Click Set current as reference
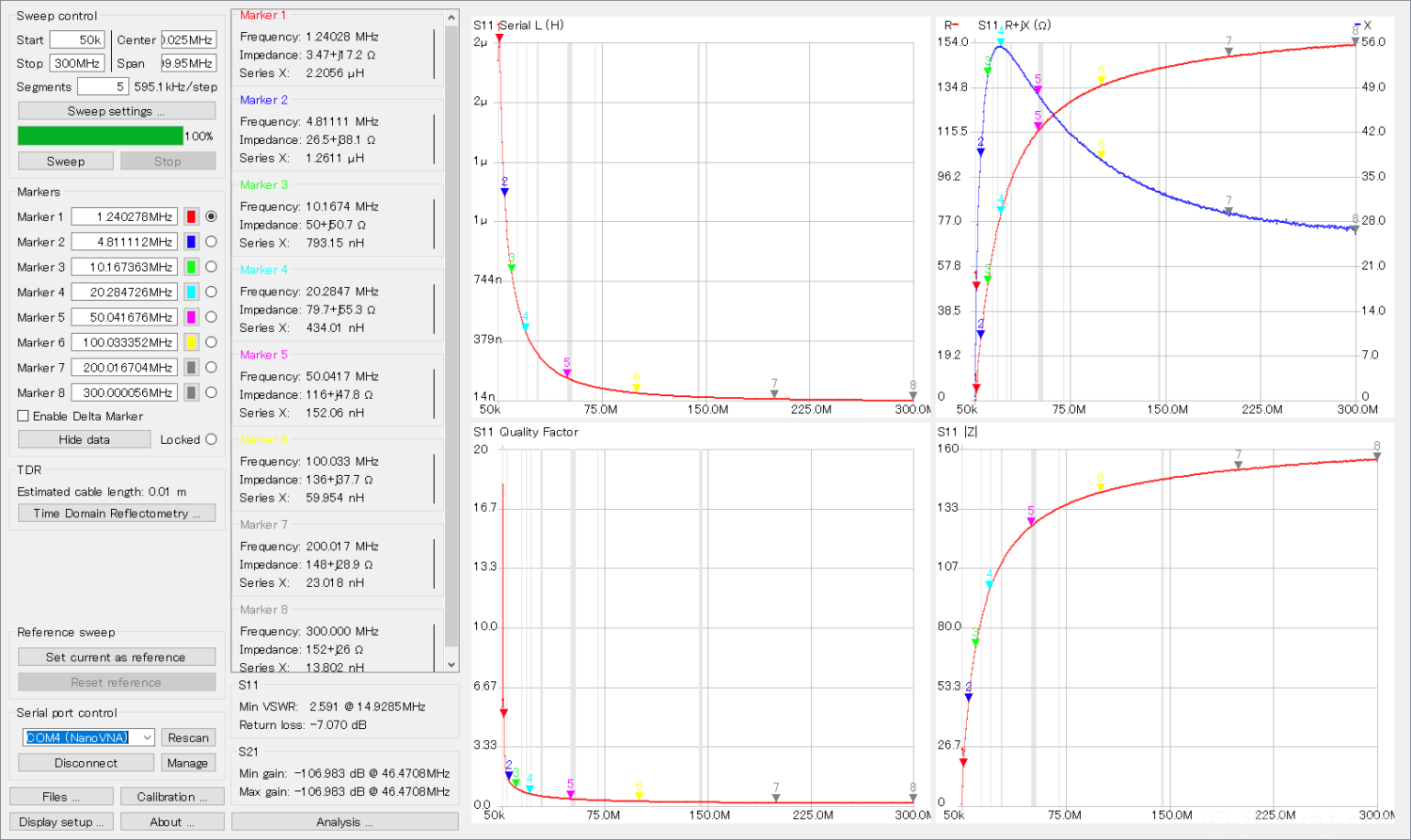This screenshot has width=1411, height=840. [117, 658]
